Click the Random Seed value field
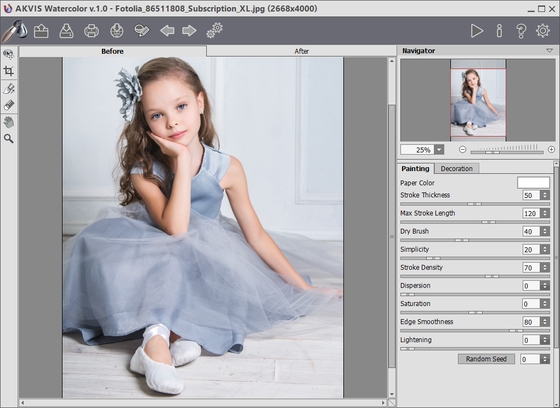This screenshot has width=560, height=408. (x=530, y=359)
